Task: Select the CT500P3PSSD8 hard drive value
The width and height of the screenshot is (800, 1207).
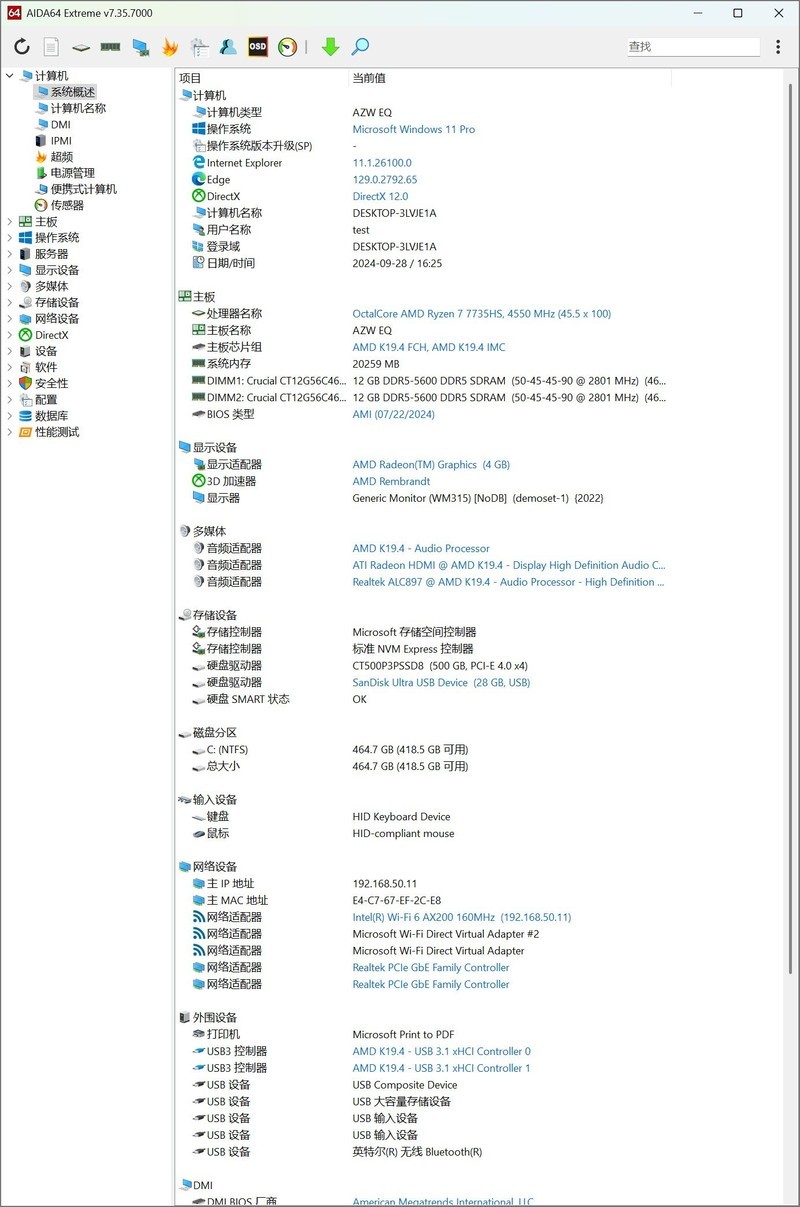Action: 440,666
